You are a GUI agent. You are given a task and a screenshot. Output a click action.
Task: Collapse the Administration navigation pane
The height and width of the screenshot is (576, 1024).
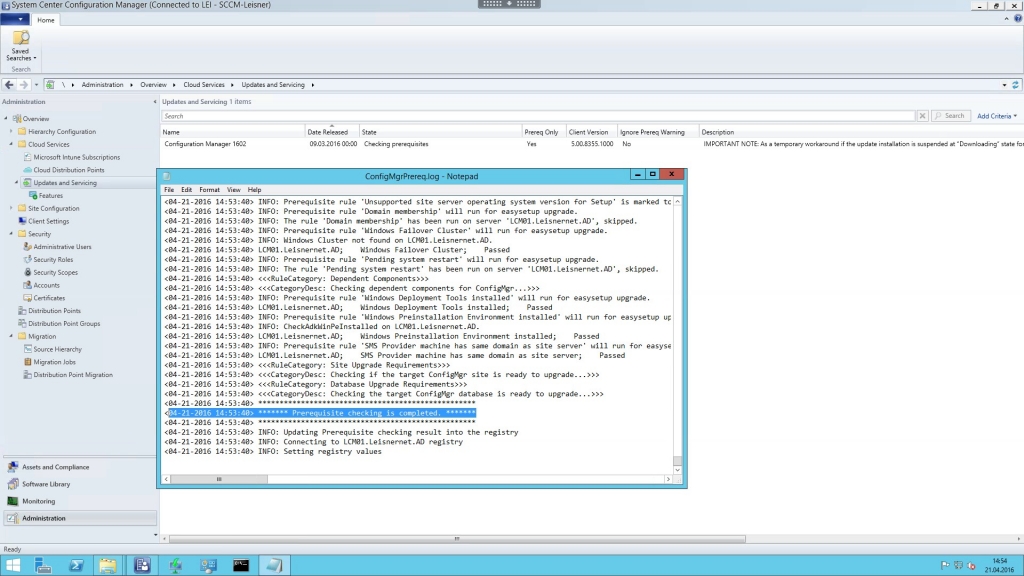[x=155, y=102]
